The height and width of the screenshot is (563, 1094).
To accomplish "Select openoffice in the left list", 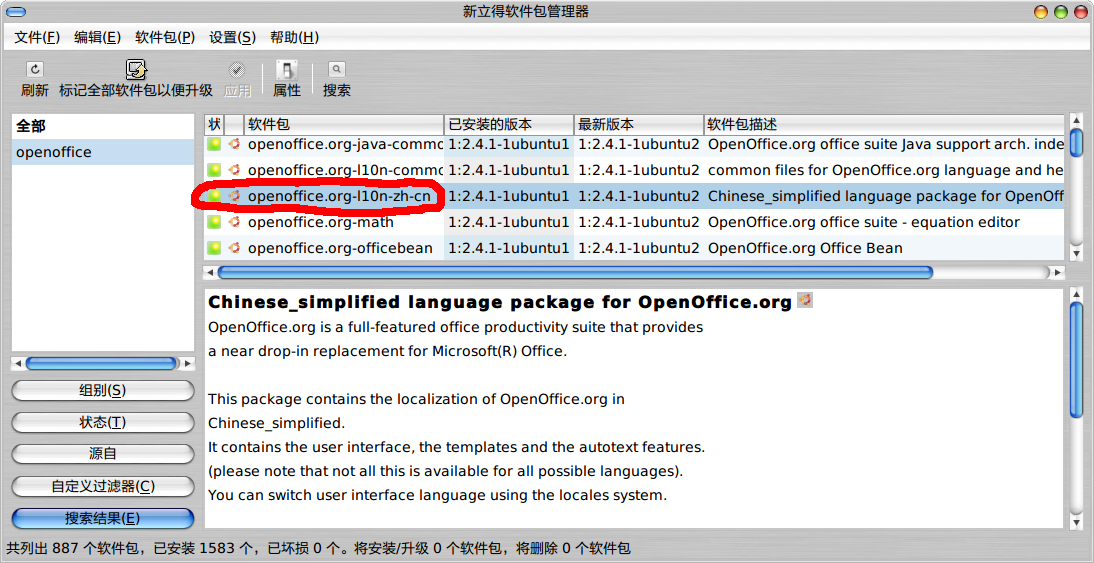I will click(103, 152).
